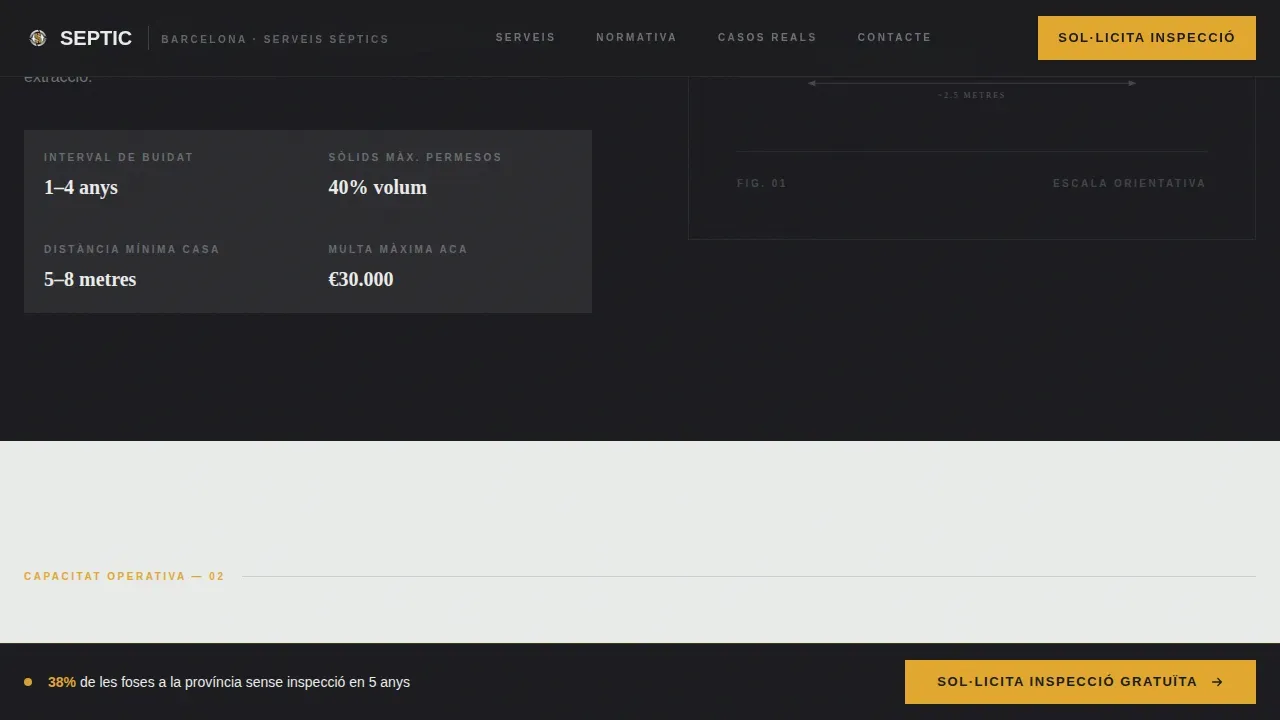Navigate to Contacte
Image resolution: width=1280 pixels, height=720 pixels.
tap(895, 37)
